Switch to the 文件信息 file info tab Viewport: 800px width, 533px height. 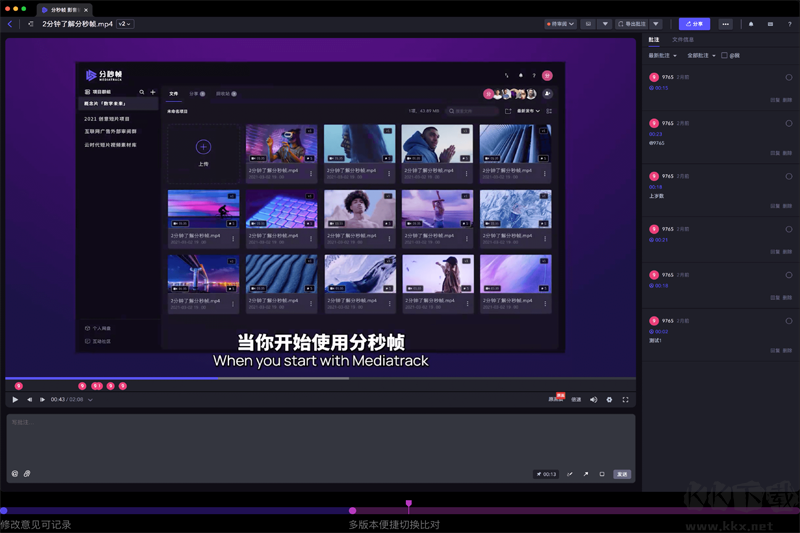point(683,39)
